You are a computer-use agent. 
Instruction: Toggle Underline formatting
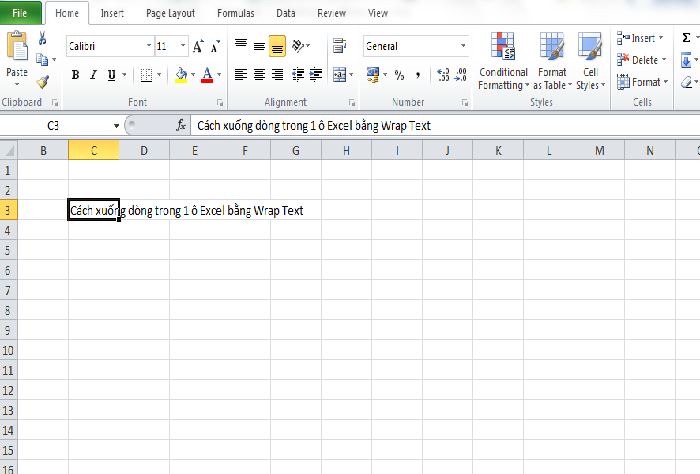112,75
